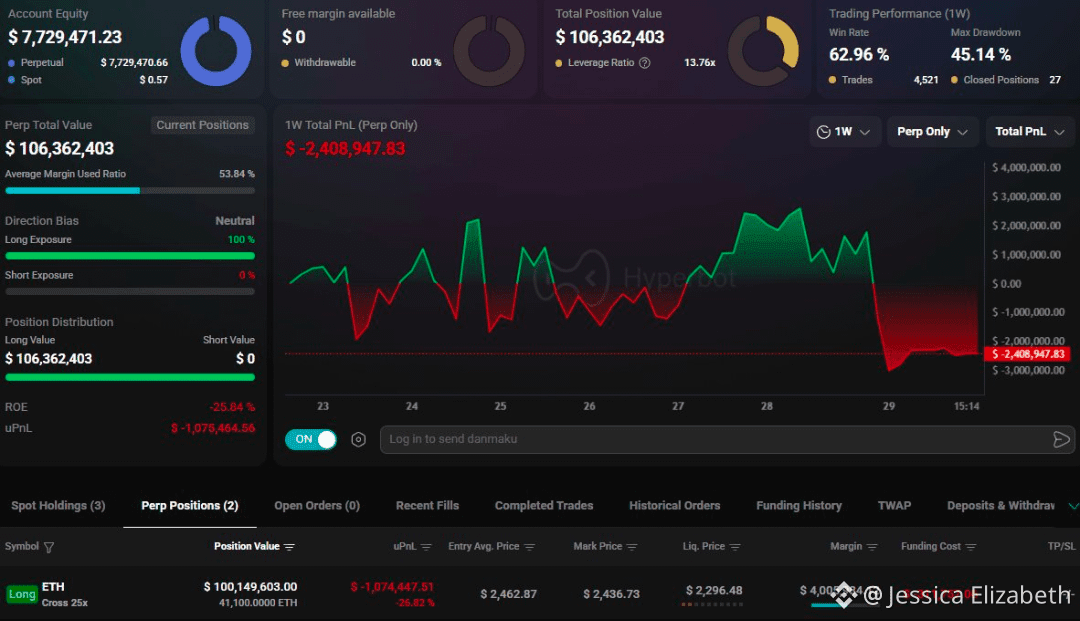Click the Log in to send danmaku field

click(726, 439)
